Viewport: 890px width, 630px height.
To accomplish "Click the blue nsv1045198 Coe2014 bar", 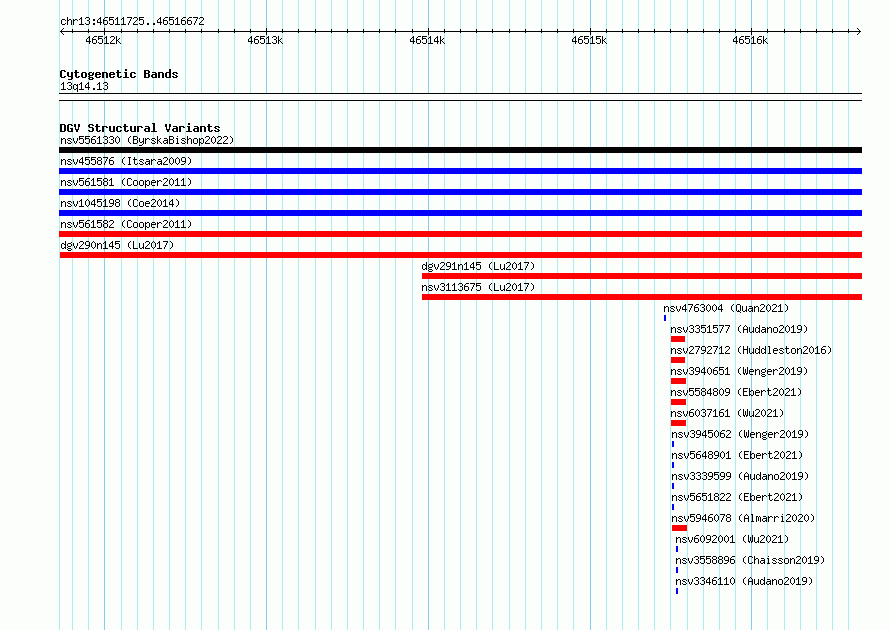I will (460, 213).
